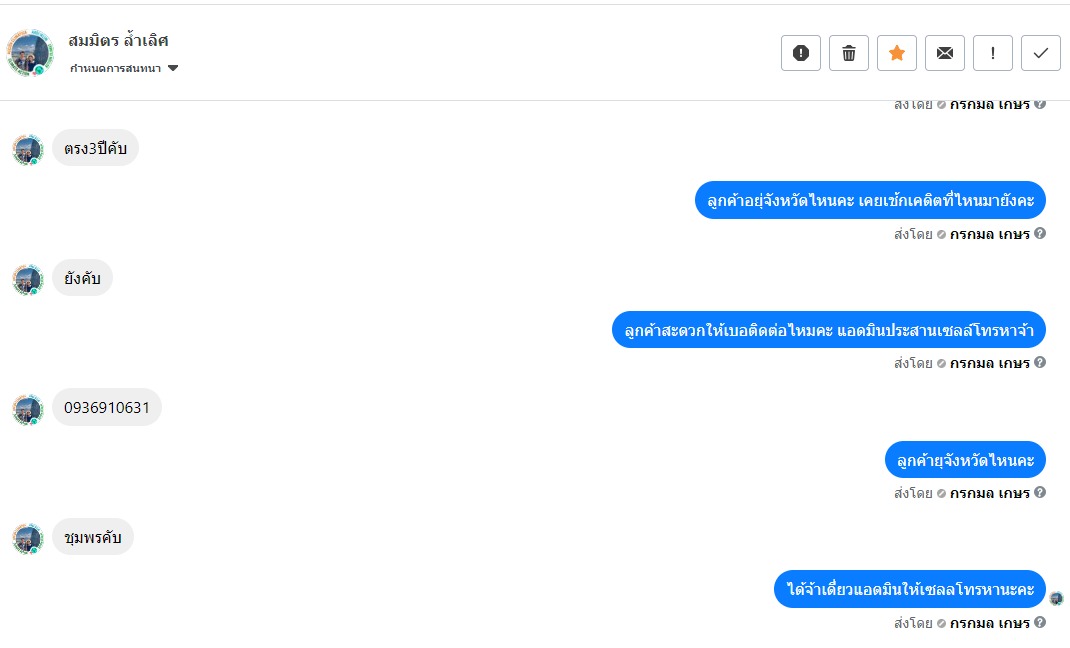
Task: Open sender name กรกมล เกษร under province question
Action: [989, 492]
